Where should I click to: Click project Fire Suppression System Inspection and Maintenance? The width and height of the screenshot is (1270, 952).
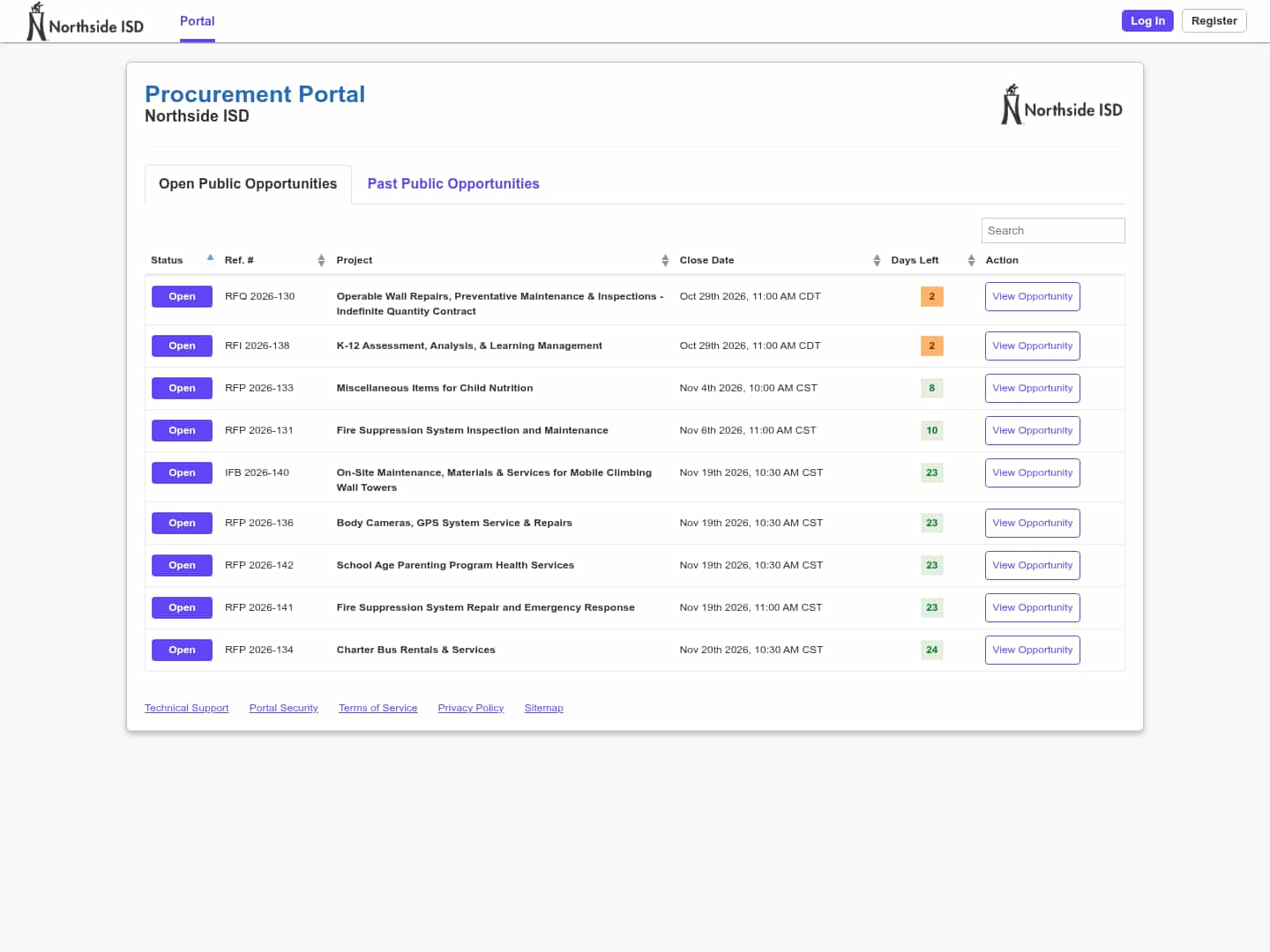coord(472,430)
